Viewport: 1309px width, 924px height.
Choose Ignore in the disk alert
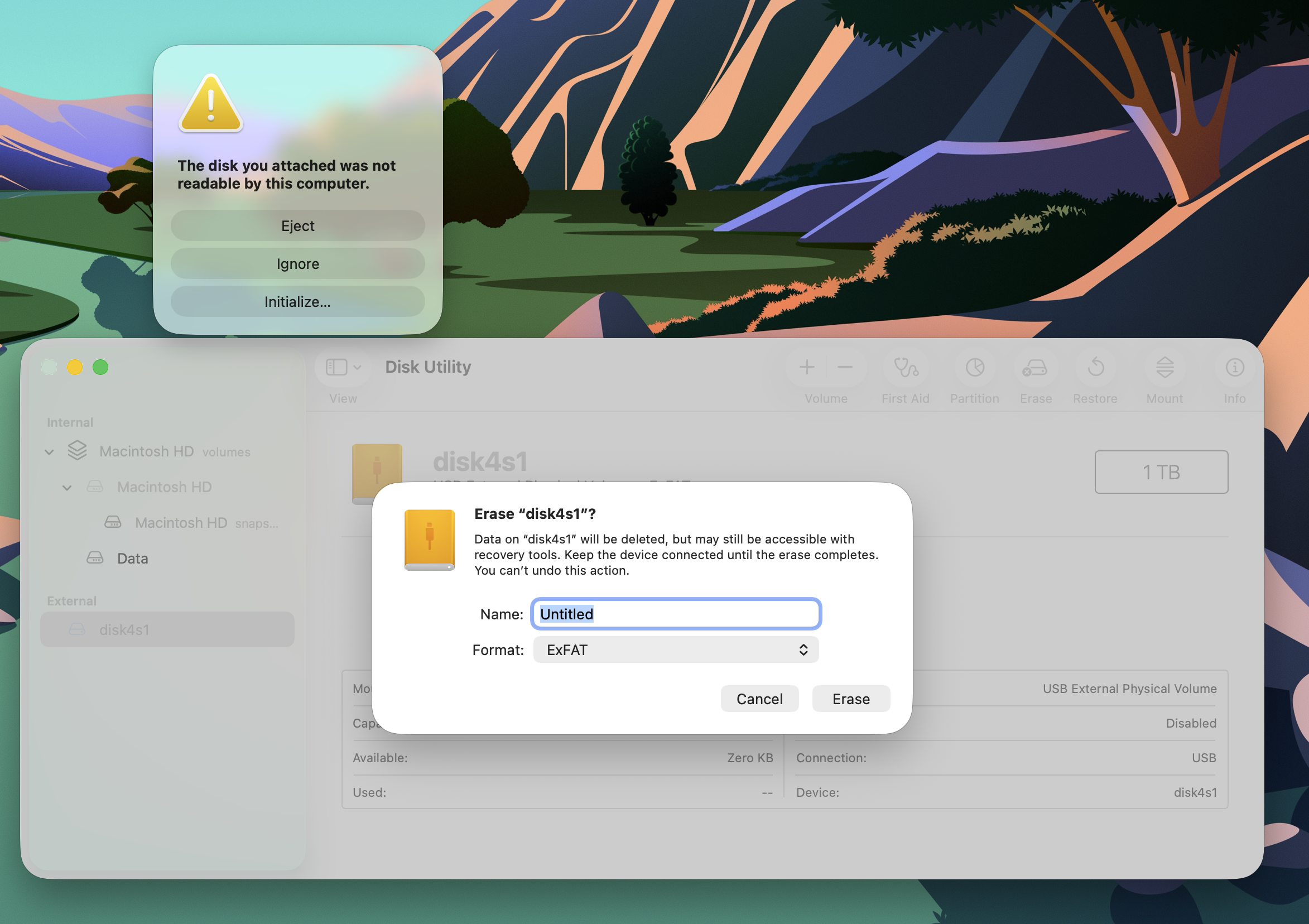click(297, 264)
